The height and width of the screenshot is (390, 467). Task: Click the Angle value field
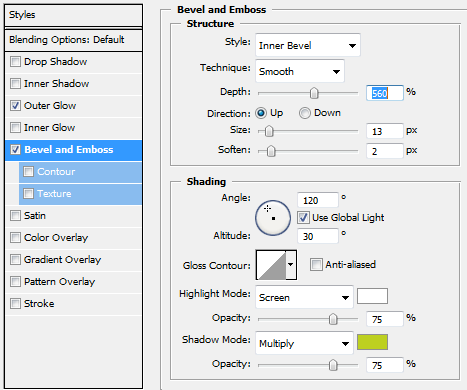318,200
